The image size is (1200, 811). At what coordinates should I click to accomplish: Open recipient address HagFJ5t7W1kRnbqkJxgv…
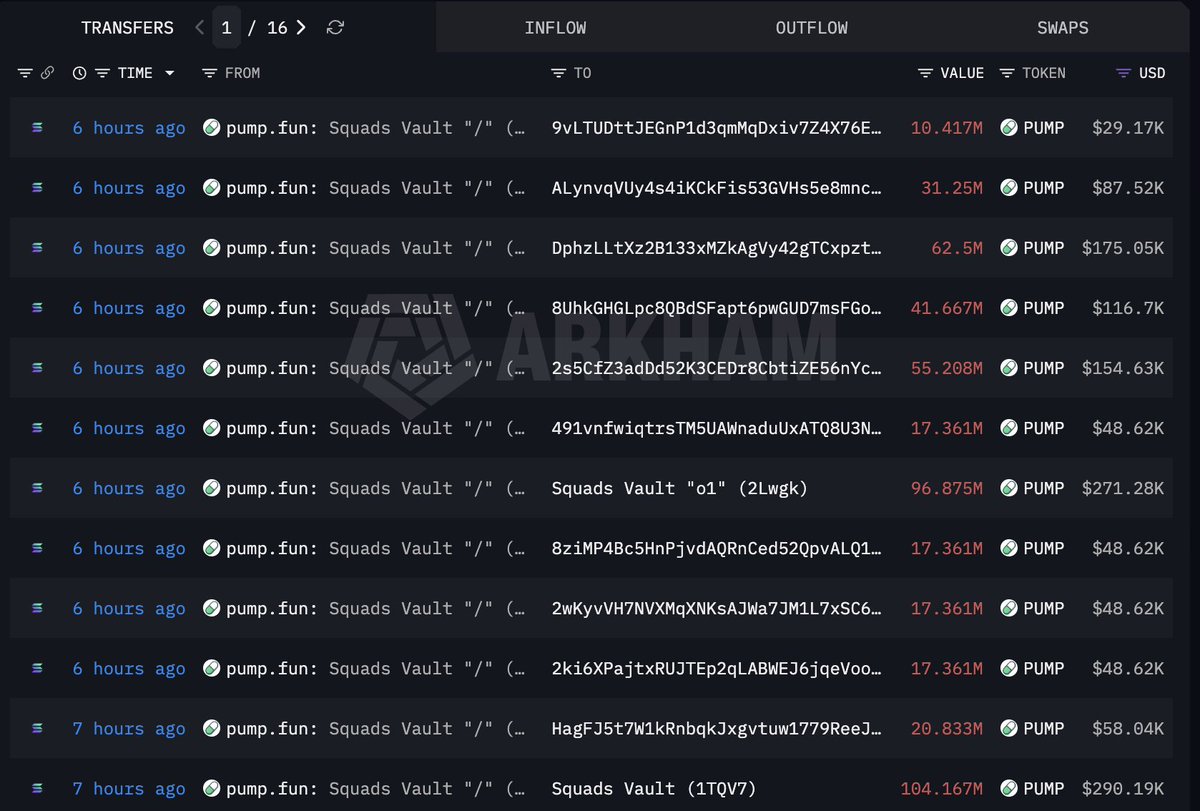tap(717, 728)
